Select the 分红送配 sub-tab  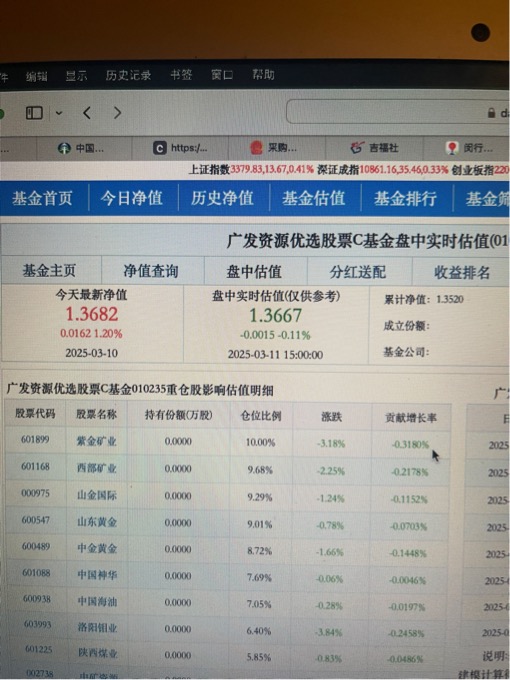pyautogui.click(x=358, y=272)
